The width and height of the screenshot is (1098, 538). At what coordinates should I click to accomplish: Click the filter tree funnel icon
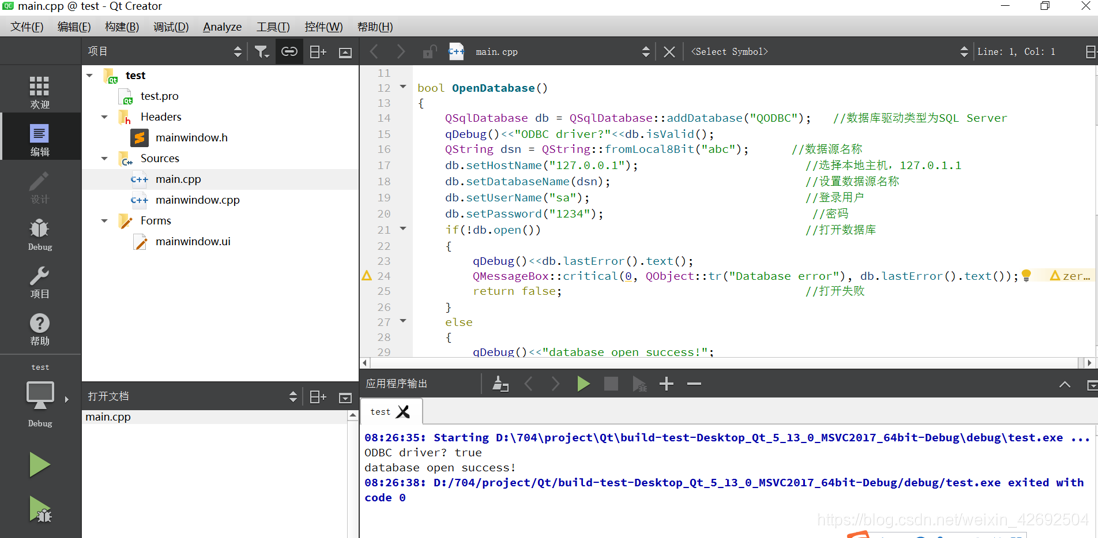pos(261,51)
